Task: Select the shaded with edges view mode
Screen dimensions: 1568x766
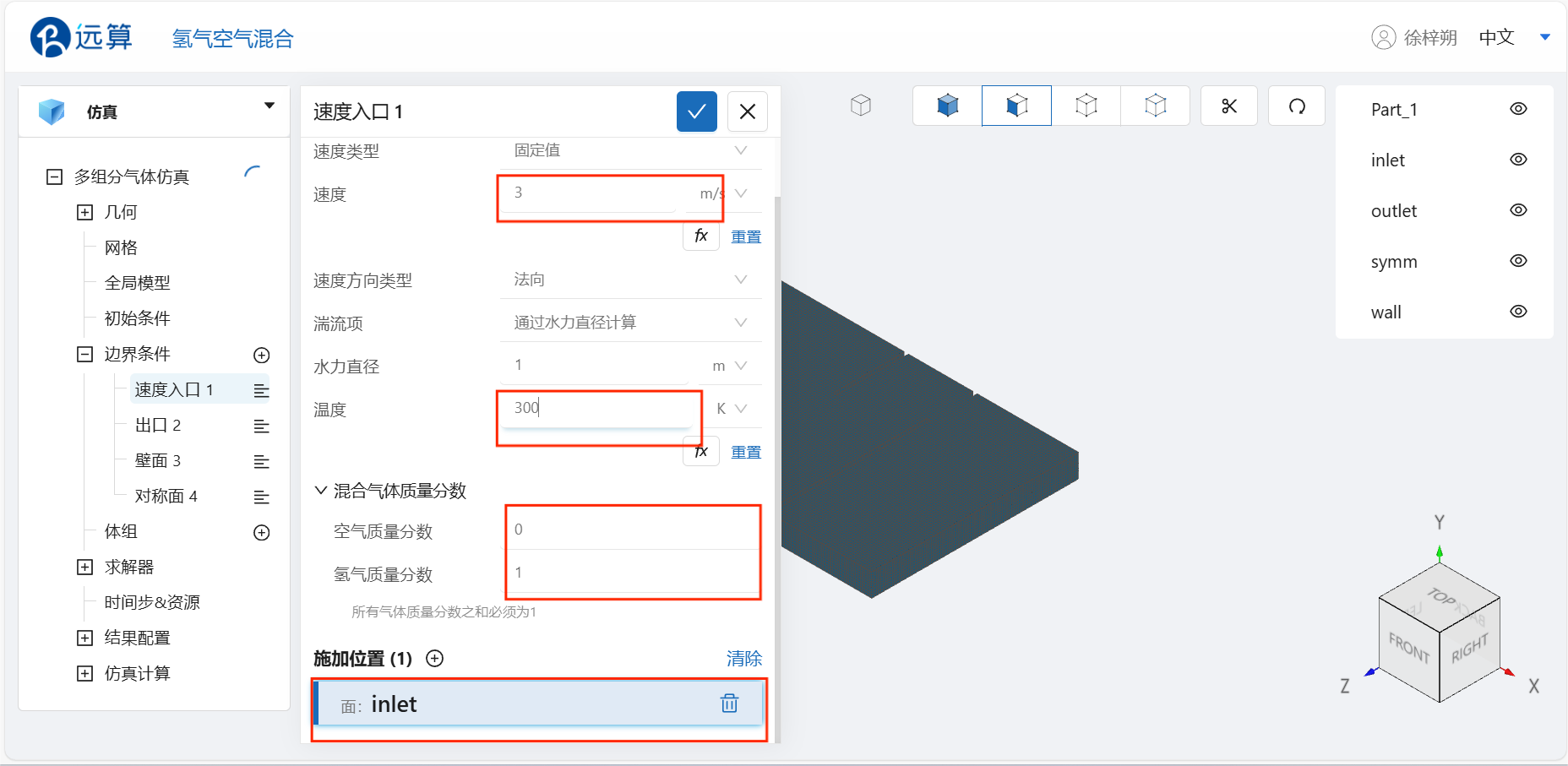Action: tap(1017, 106)
